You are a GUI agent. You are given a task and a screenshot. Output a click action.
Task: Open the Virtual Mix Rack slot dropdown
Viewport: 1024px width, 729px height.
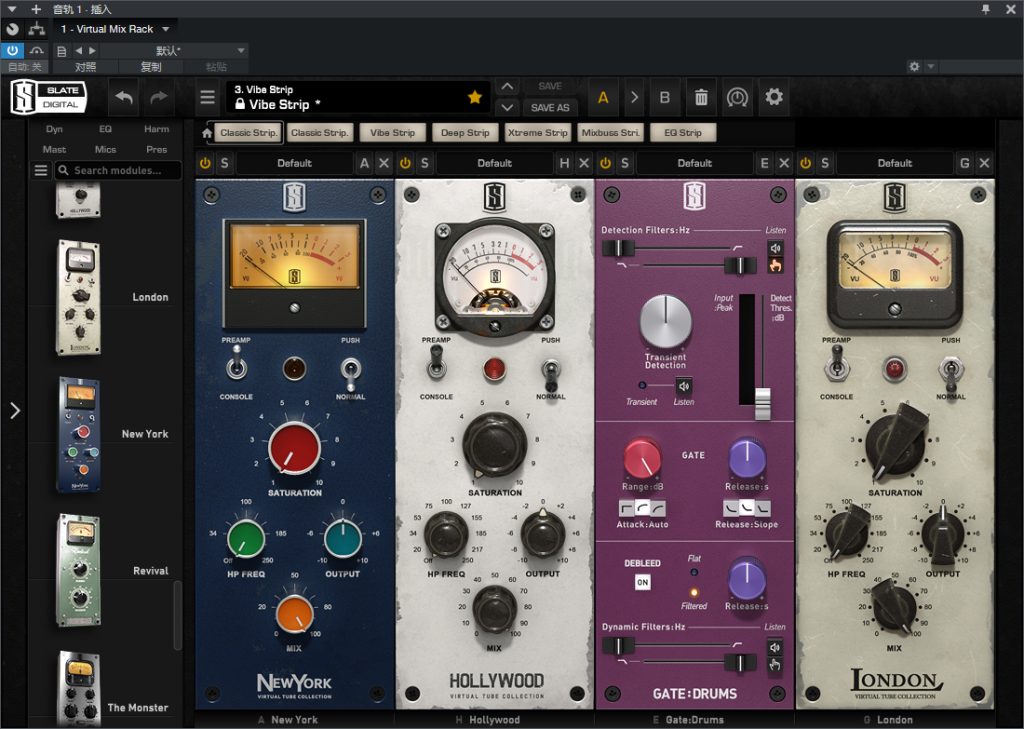(x=113, y=28)
